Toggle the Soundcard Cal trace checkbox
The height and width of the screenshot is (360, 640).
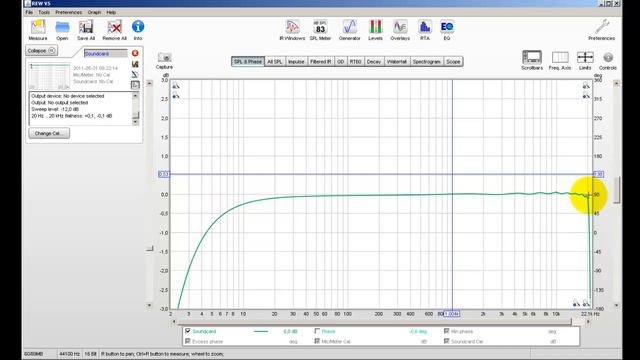(x=447, y=341)
